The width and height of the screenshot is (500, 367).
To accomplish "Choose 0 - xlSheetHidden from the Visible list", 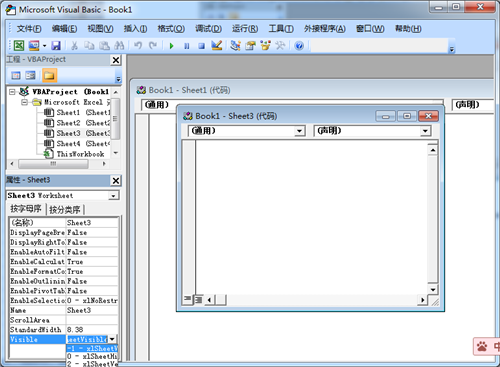I will tap(92, 356).
